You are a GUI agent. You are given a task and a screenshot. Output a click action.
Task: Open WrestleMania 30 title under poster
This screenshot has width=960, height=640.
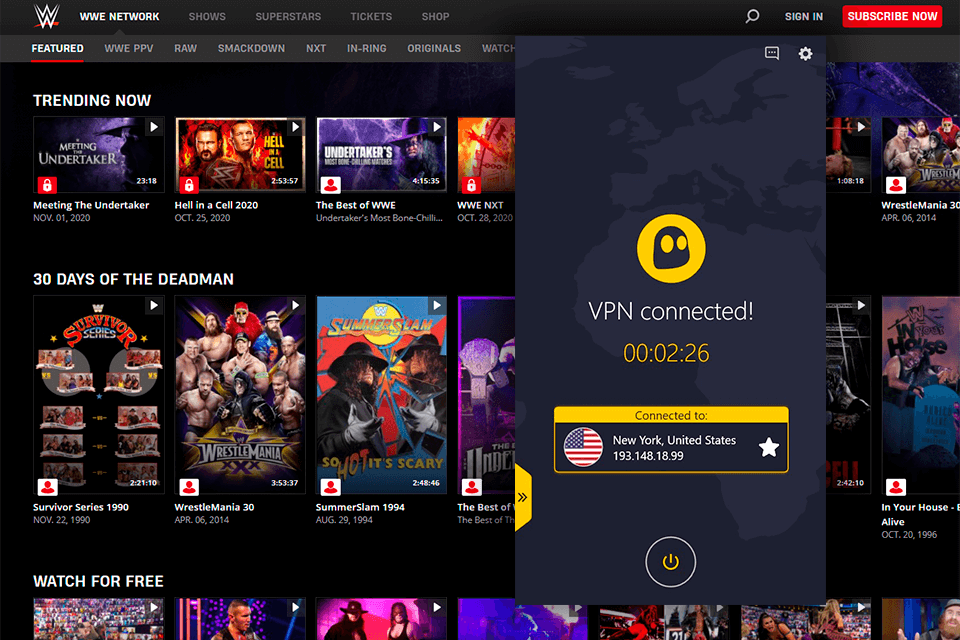[x=214, y=507]
